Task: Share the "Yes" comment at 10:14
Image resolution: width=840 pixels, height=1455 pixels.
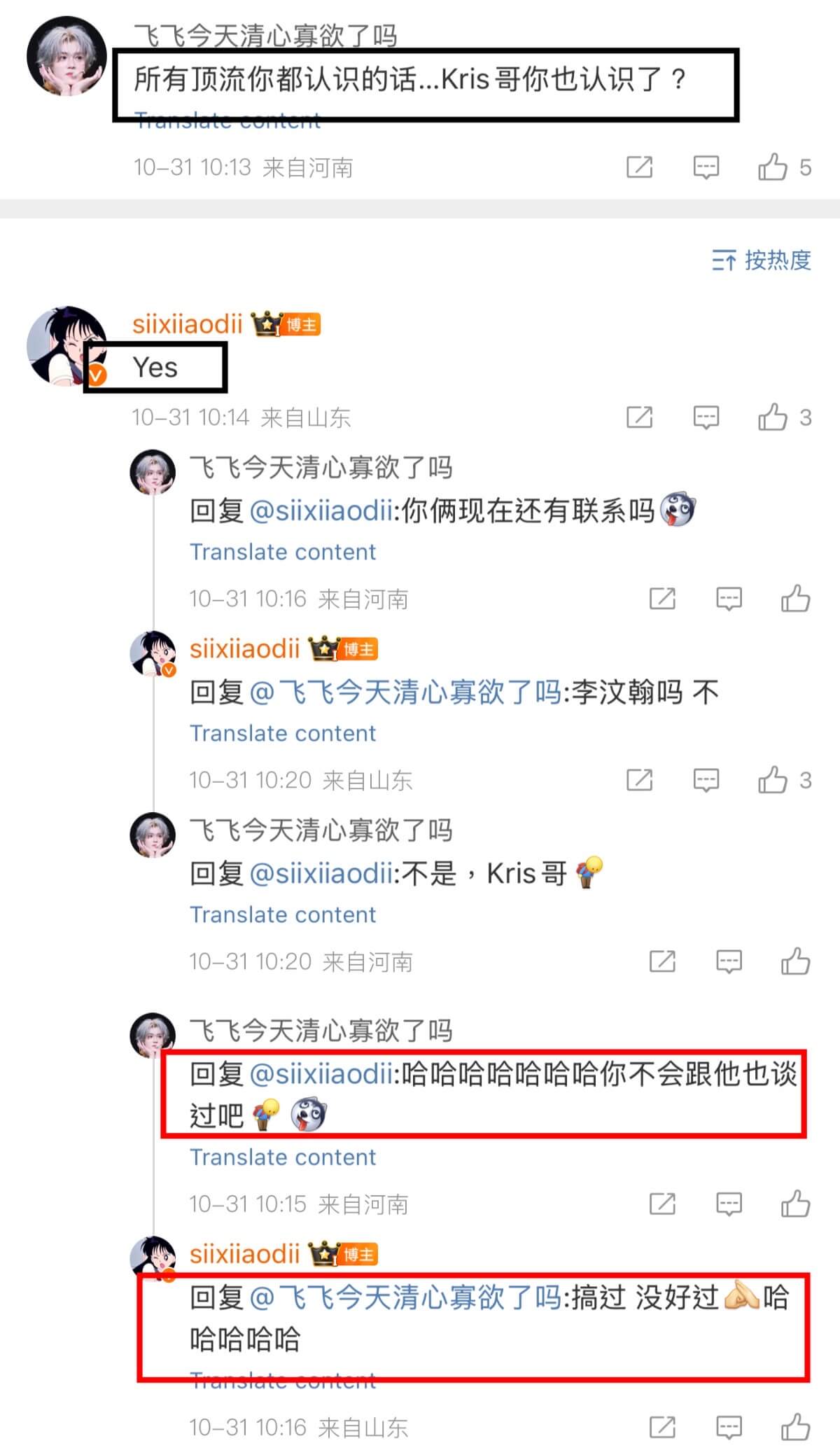Action: (639, 417)
